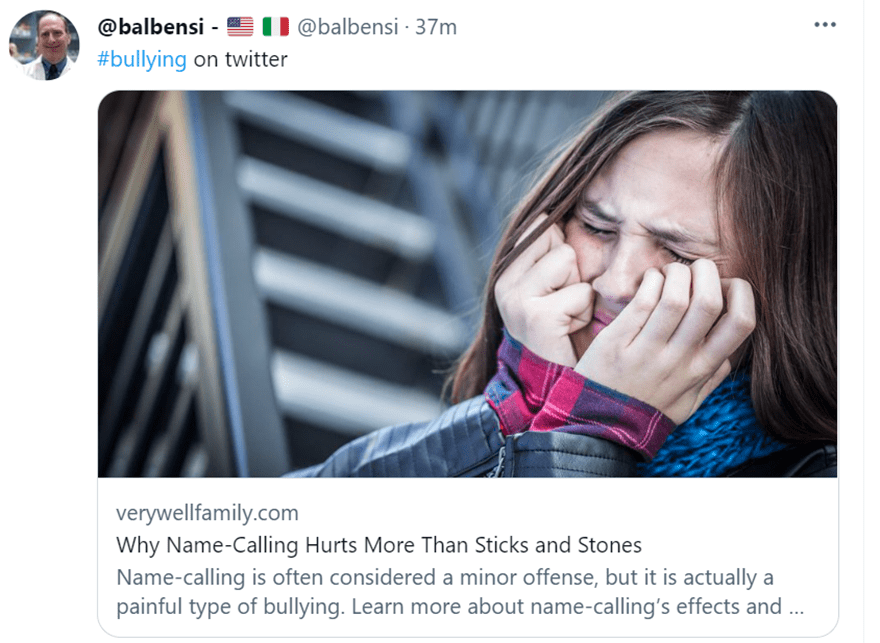Open the tweet permalink via 37m timestamp
The width and height of the screenshot is (880, 643).
436,27
